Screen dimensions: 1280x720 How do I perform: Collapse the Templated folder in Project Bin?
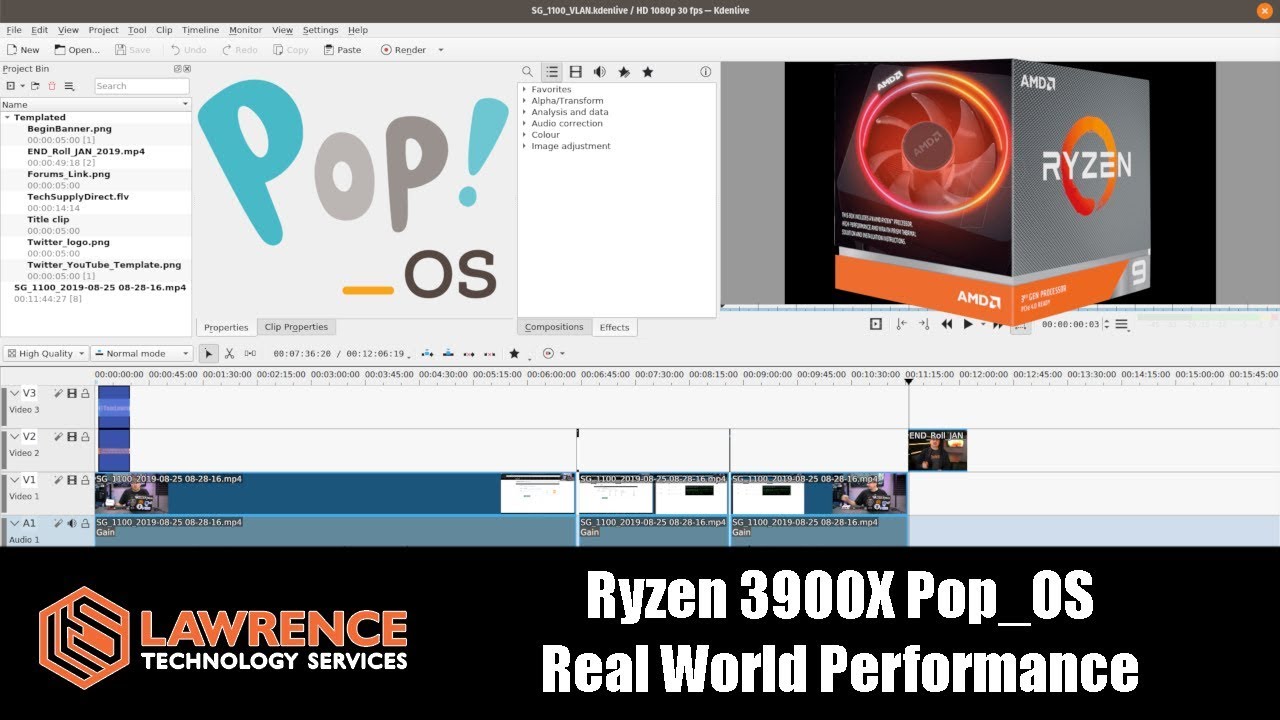click(8, 118)
